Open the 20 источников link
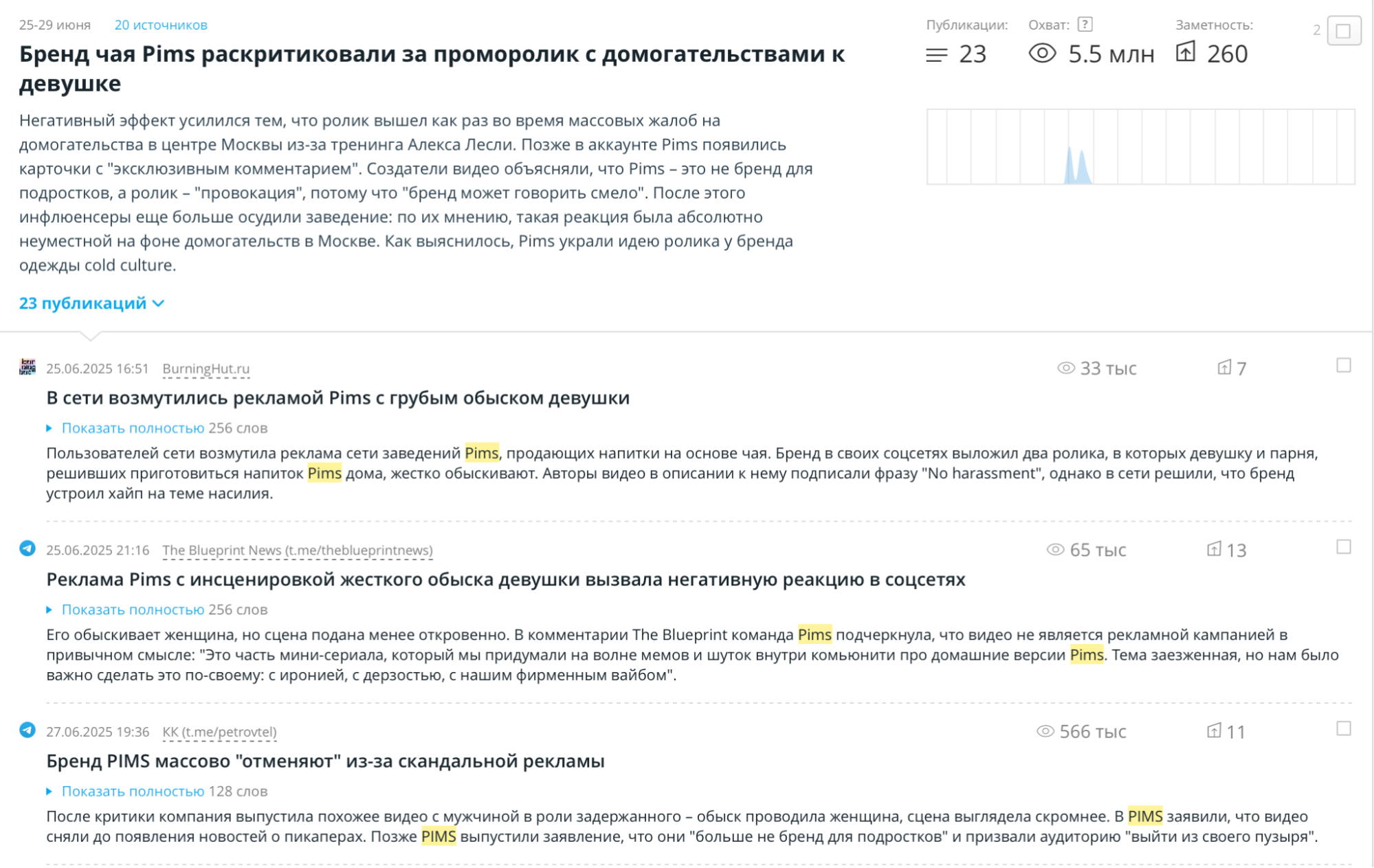 [x=160, y=25]
